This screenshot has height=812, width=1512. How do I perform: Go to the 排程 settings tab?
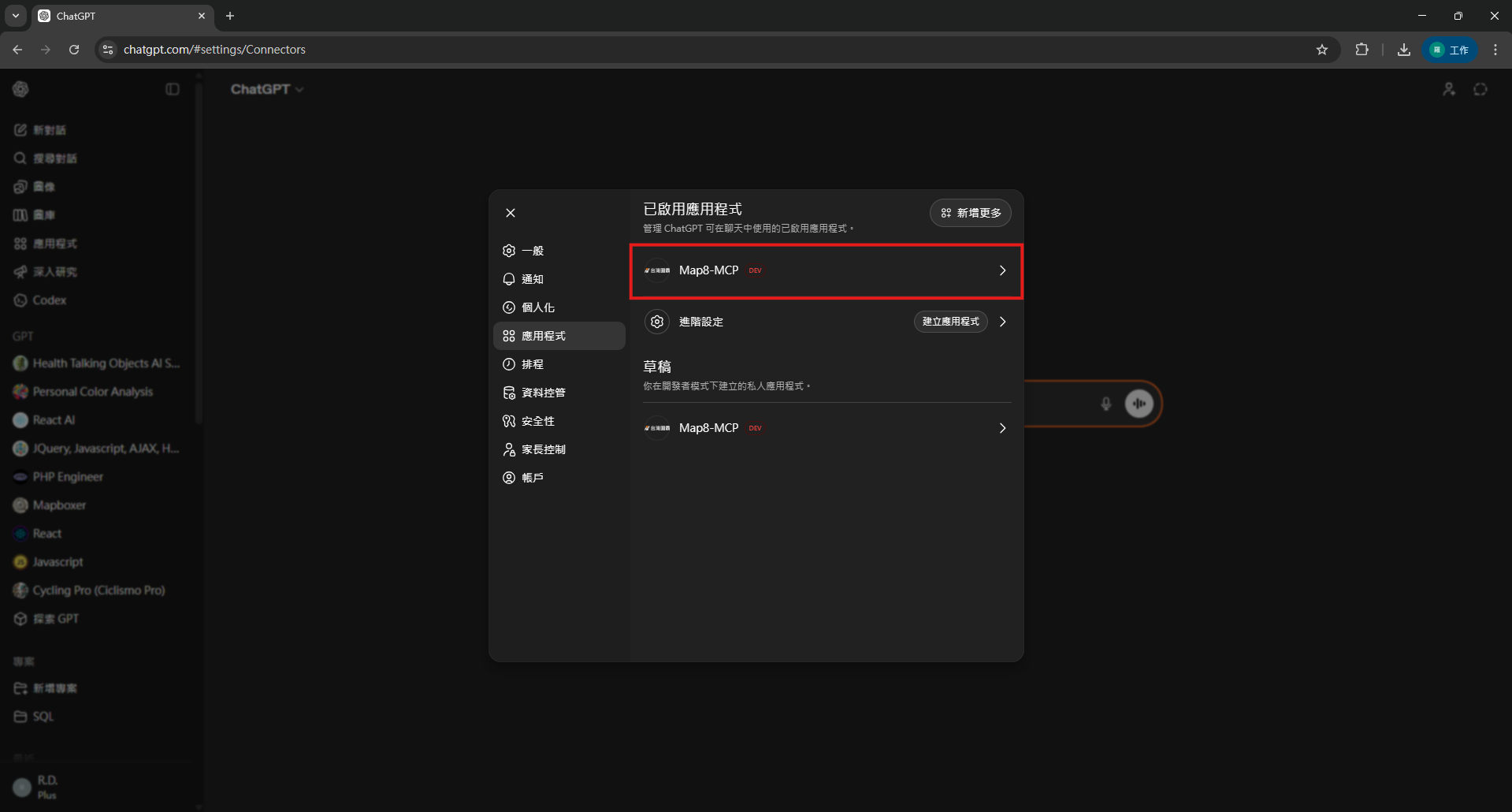coord(559,364)
